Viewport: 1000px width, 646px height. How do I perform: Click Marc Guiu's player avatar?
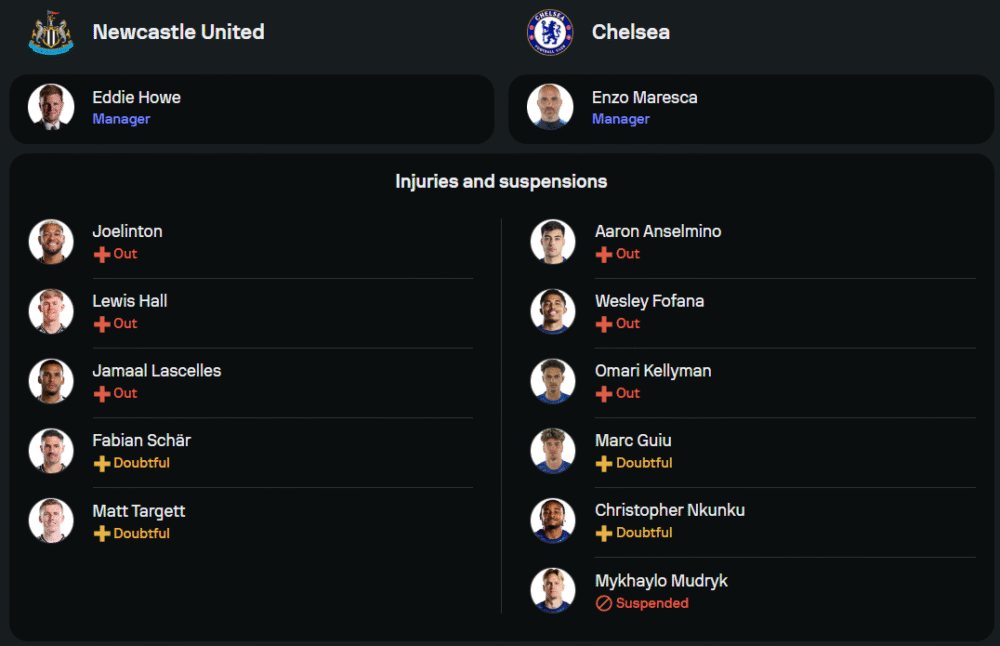553,451
